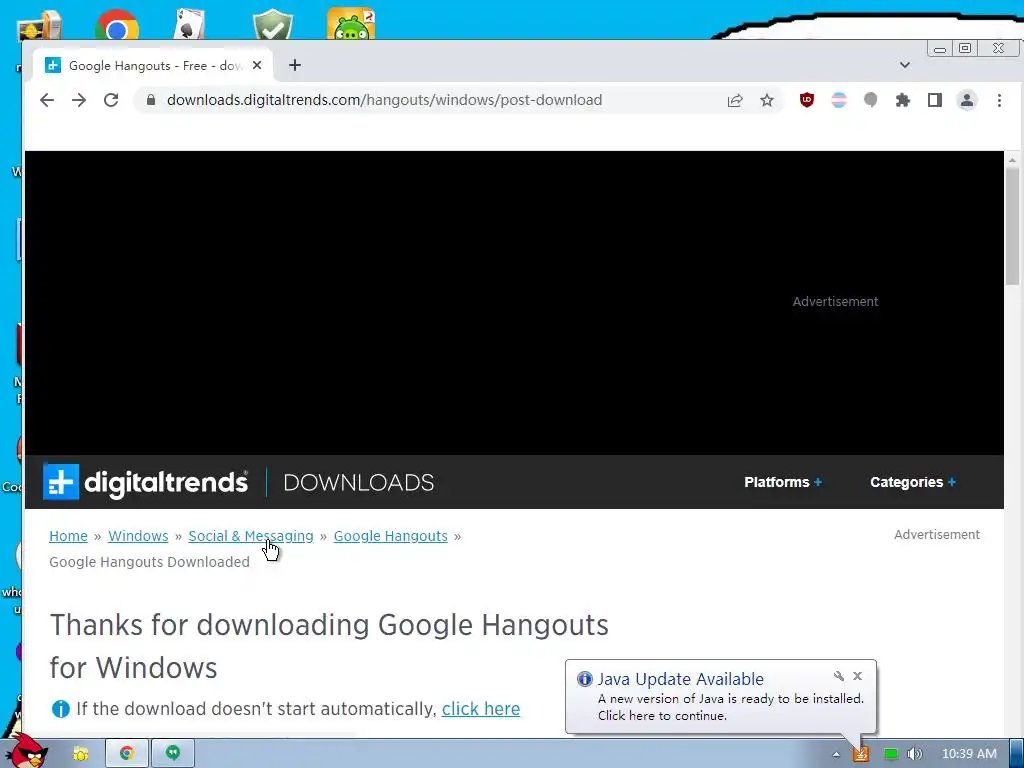Viewport: 1024px width, 768px height.
Task: Select the Google Hangouts browser tab
Action: coord(153,65)
